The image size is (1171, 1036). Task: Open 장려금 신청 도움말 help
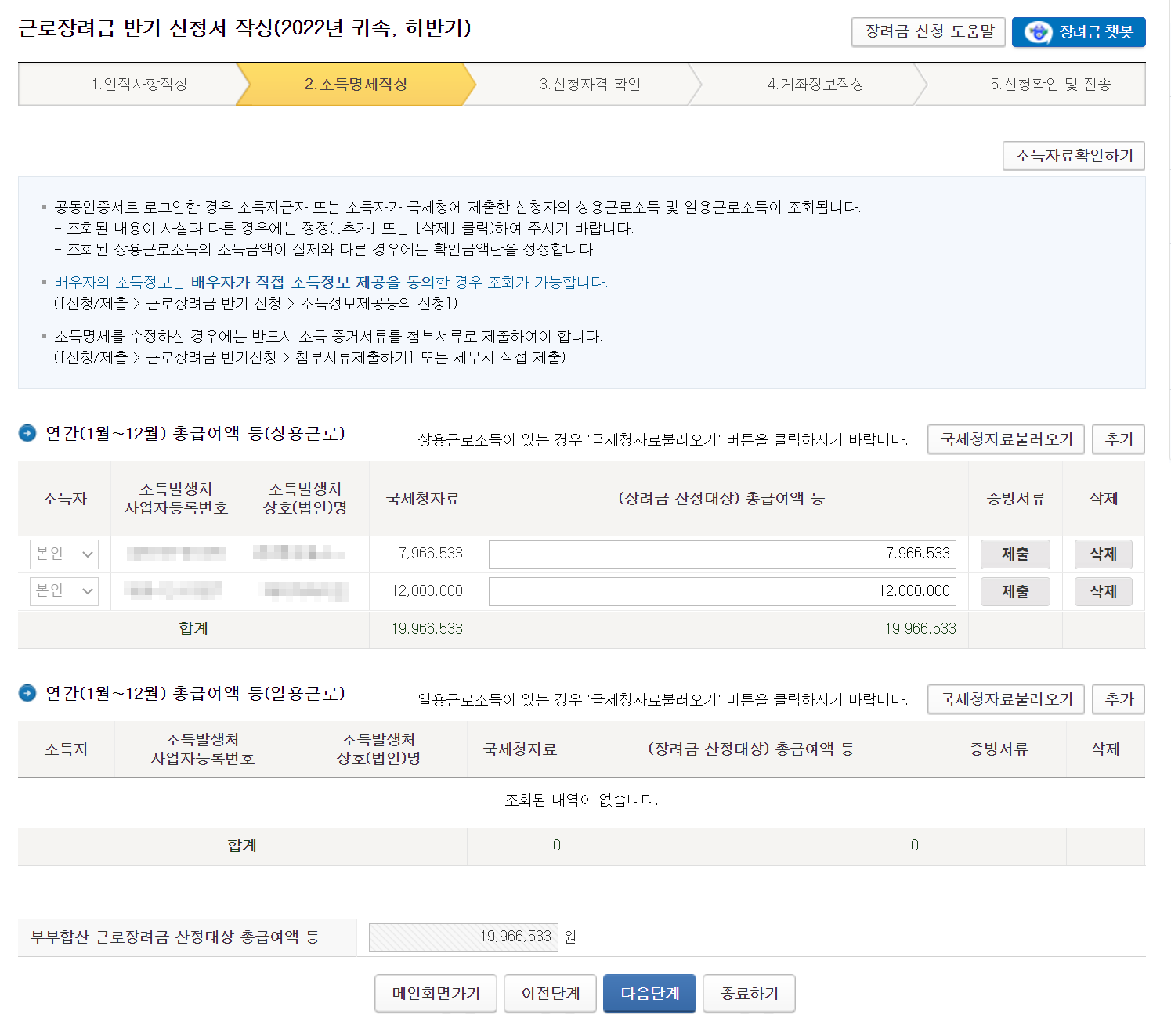tap(928, 32)
